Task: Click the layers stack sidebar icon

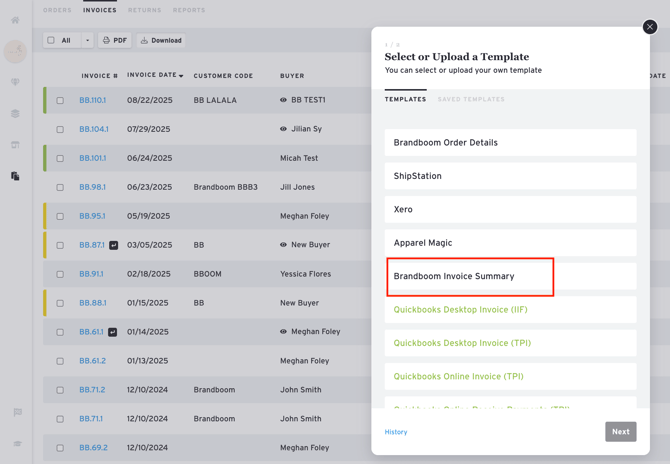Action: point(15,114)
